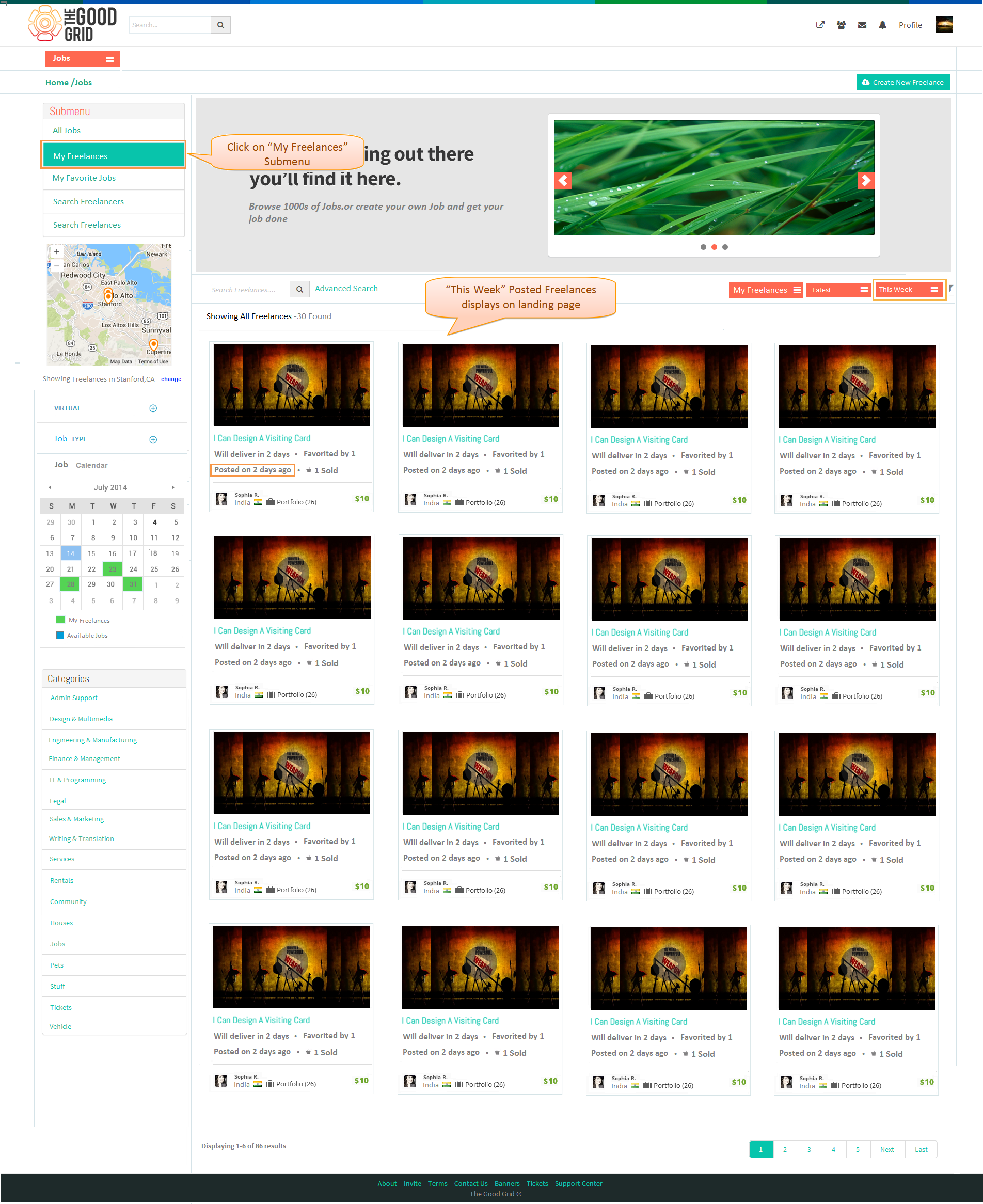
Task: Go to previous month in calendar
Action: click(50, 487)
